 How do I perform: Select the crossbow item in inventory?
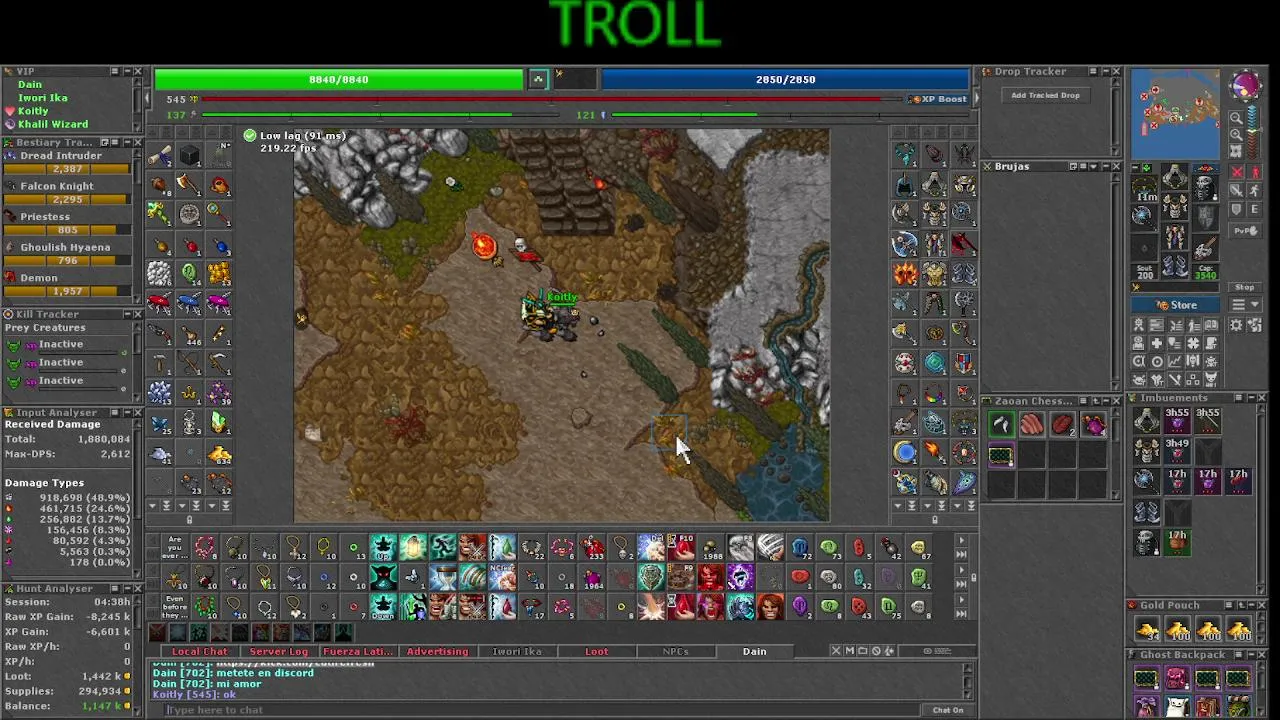pyautogui.click(x=190, y=362)
